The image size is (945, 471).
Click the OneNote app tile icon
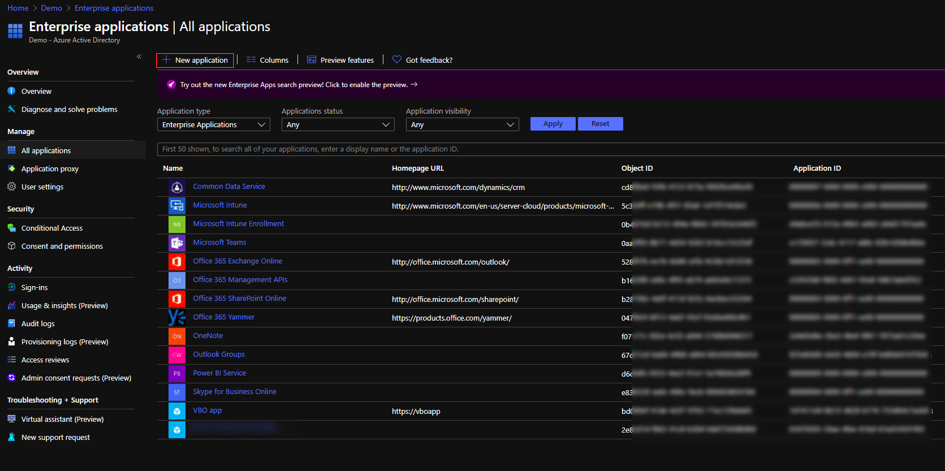point(177,336)
